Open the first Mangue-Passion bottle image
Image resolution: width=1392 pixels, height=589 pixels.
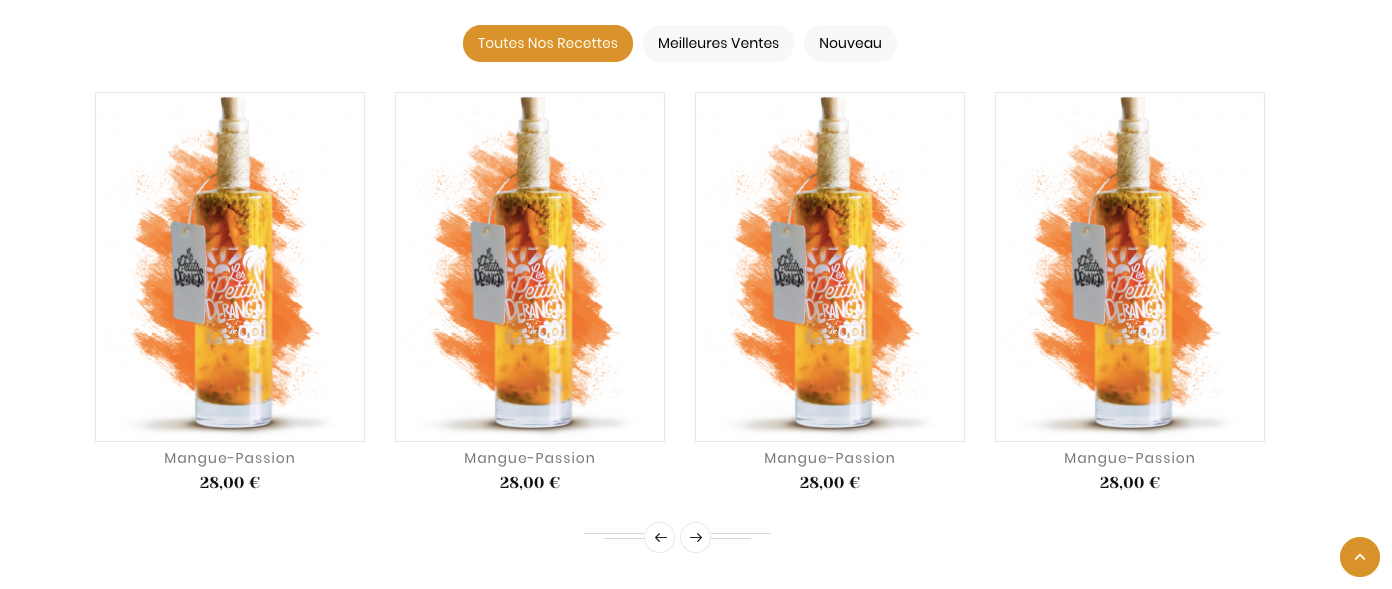point(230,267)
